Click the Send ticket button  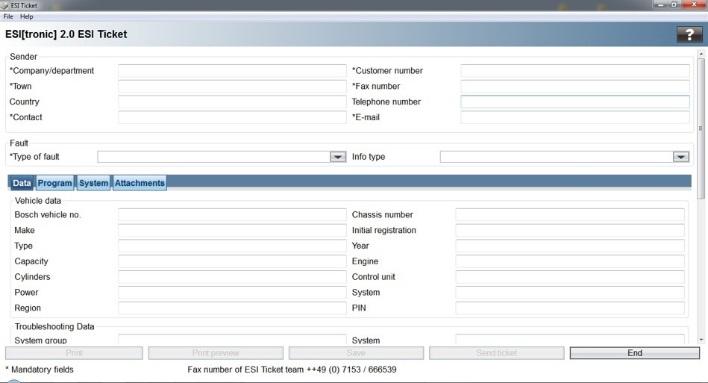[x=497, y=353]
